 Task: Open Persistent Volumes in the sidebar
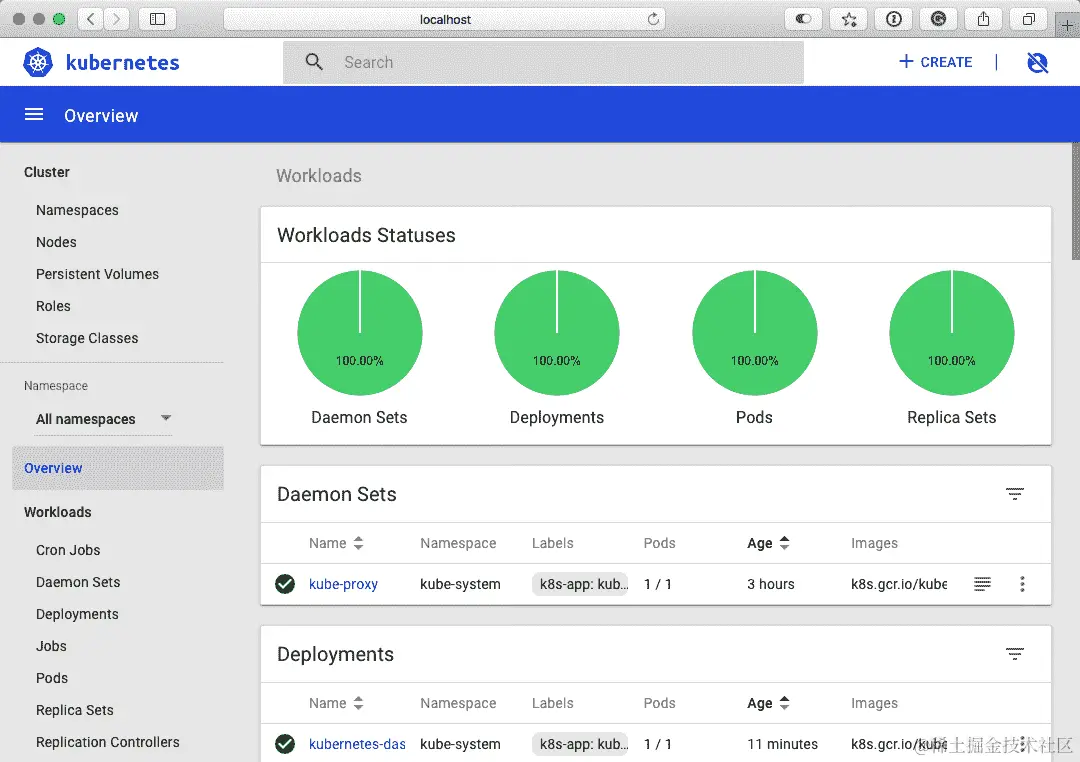coord(97,274)
